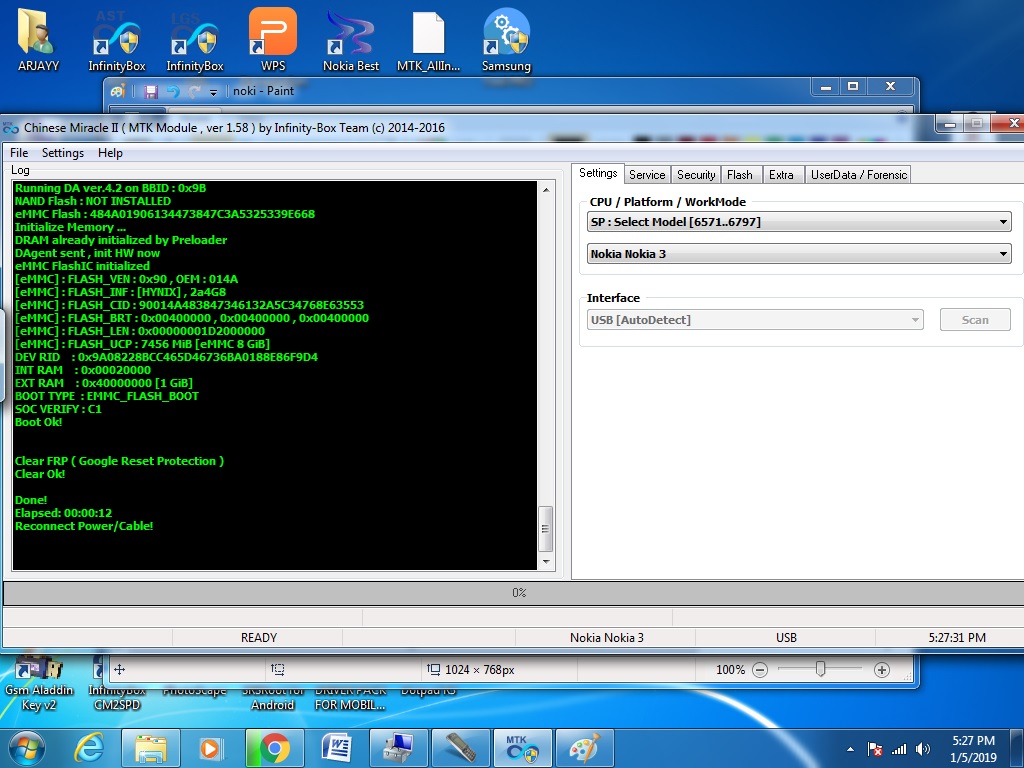
Task: Open Windows Explorer from the taskbar
Action: 150,748
